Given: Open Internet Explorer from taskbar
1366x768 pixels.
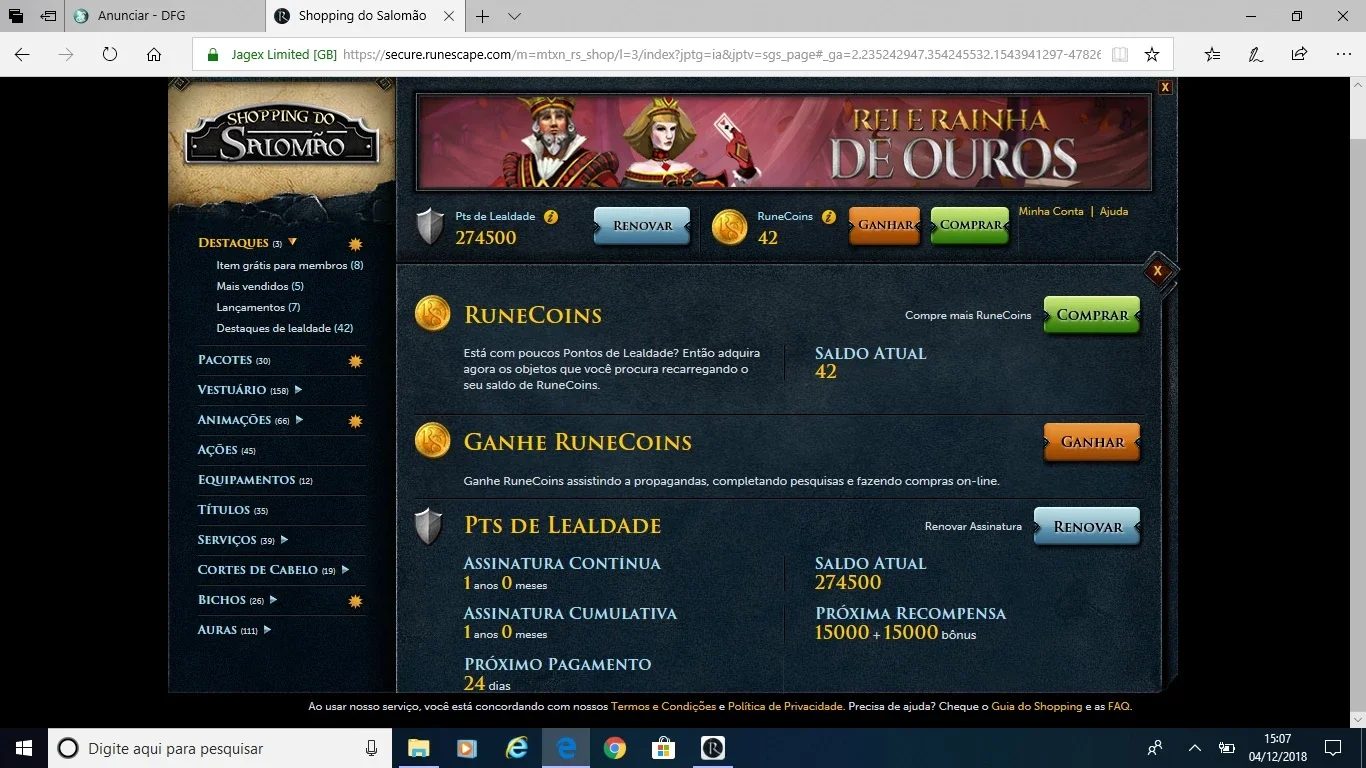Looking at the screenshot, I should pos(516,748).
